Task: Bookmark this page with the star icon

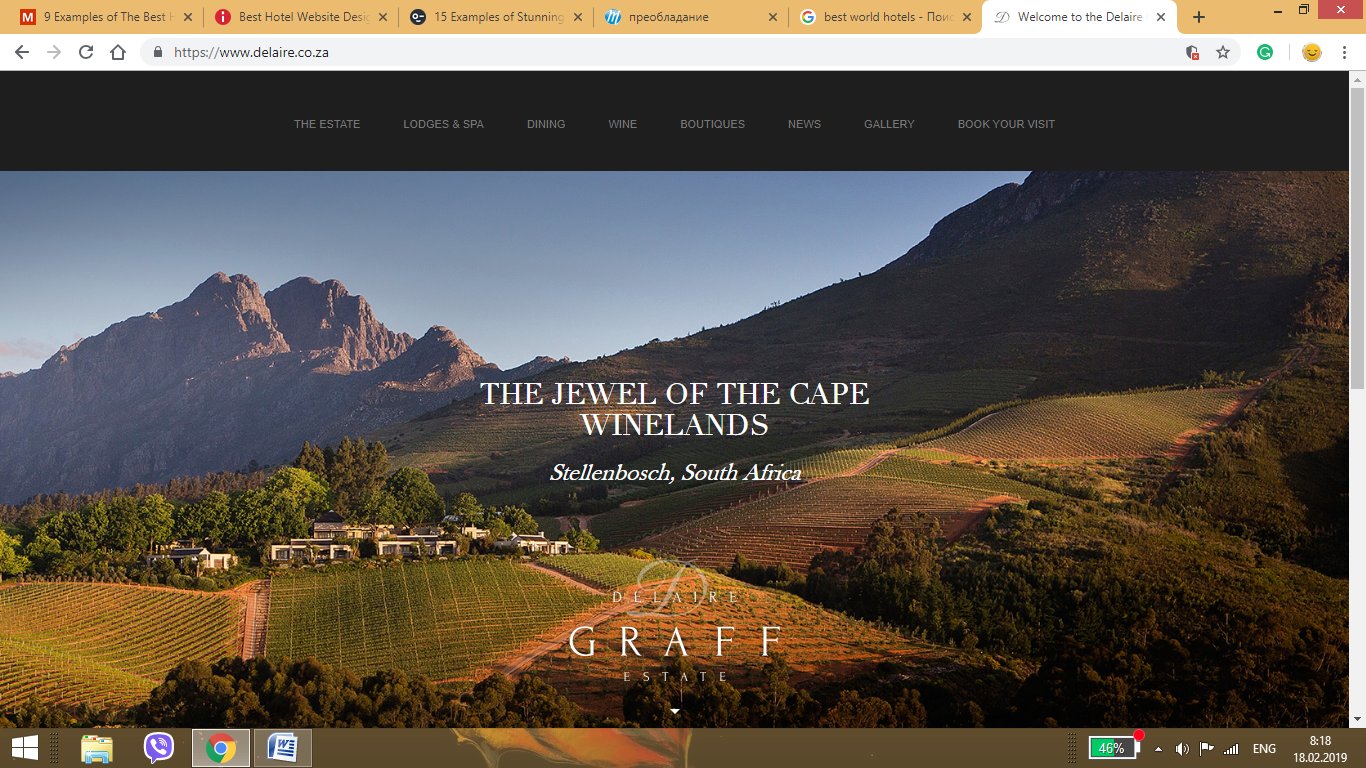Action: pos(1223,53)
